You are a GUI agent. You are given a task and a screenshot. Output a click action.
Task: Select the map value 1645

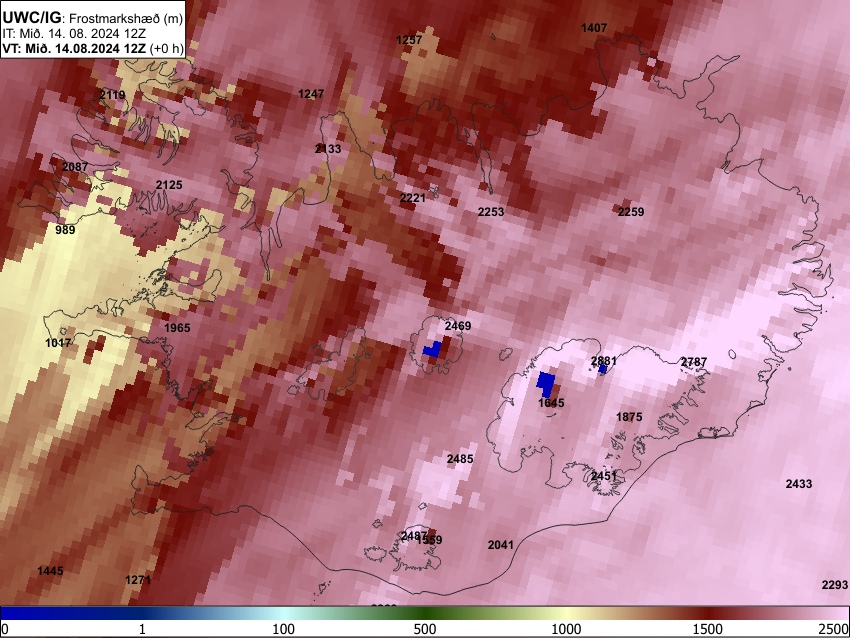[x=551, y=403]
